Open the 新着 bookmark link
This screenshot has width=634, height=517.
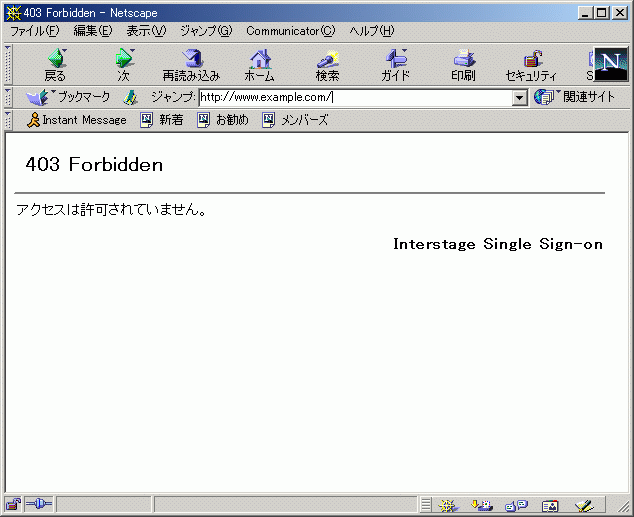point(162,120)
